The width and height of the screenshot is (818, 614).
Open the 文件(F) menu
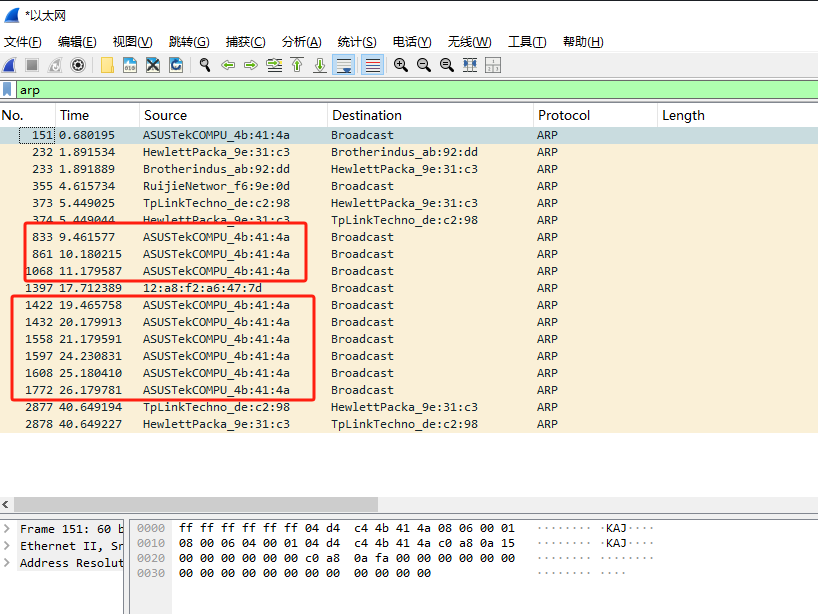pos(22,42)
